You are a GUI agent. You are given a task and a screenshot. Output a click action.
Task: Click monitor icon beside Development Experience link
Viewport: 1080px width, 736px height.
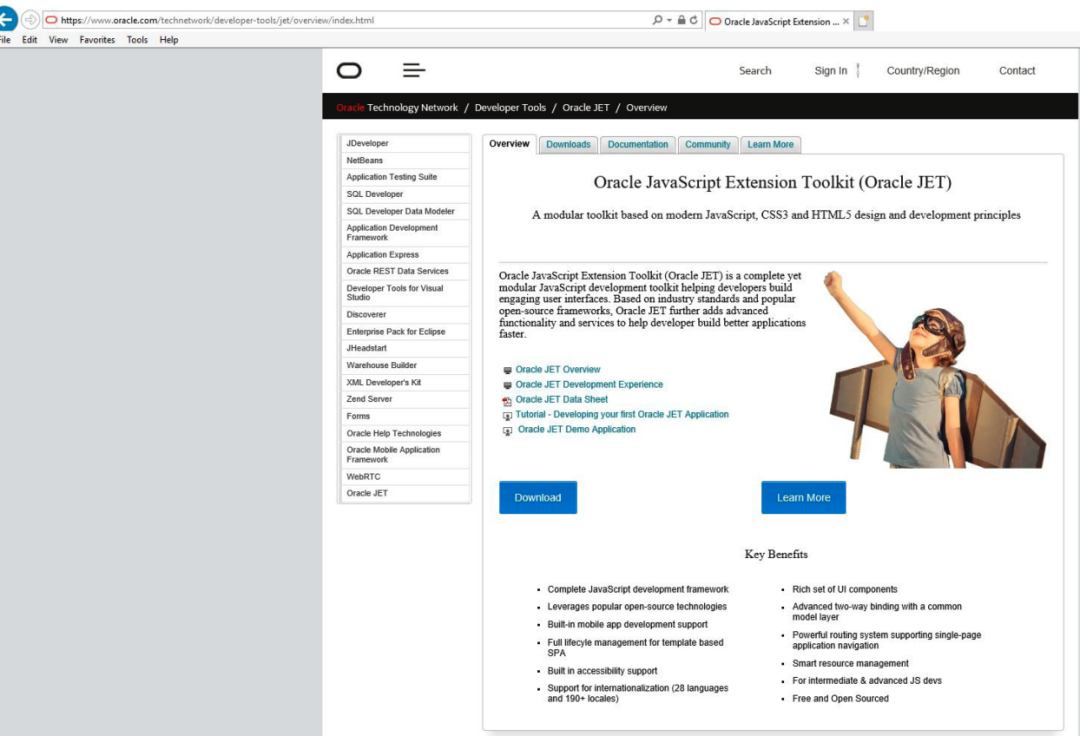507,386
